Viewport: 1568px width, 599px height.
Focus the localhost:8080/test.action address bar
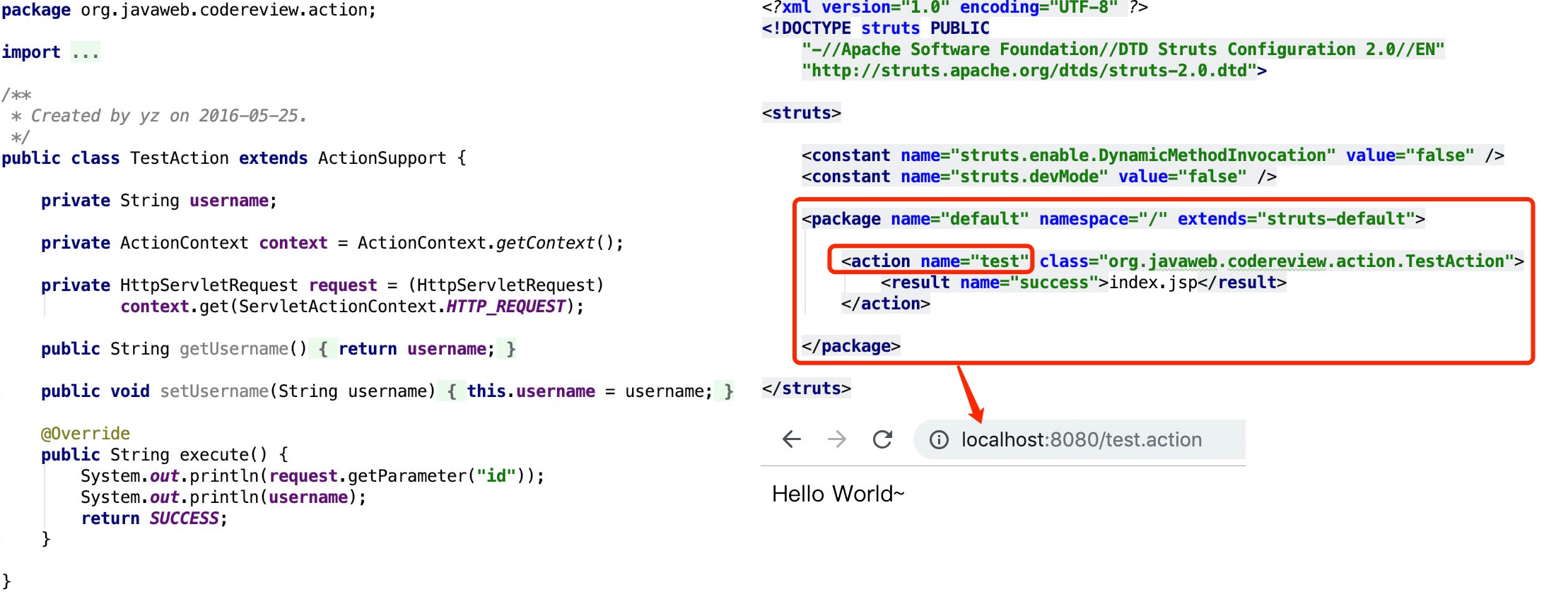pyautogui.click(x=1080, y=439)
